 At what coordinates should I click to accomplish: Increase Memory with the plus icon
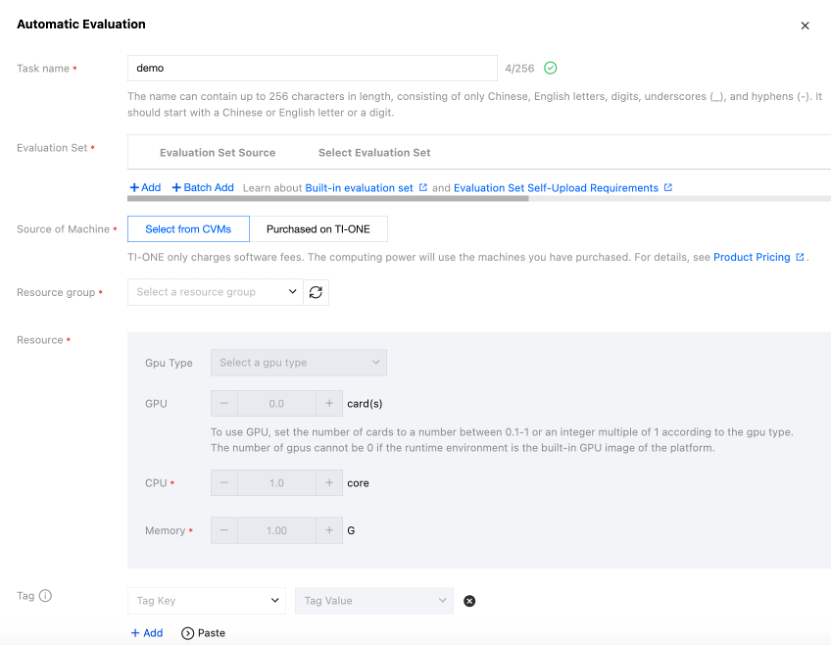pos(329,531)
